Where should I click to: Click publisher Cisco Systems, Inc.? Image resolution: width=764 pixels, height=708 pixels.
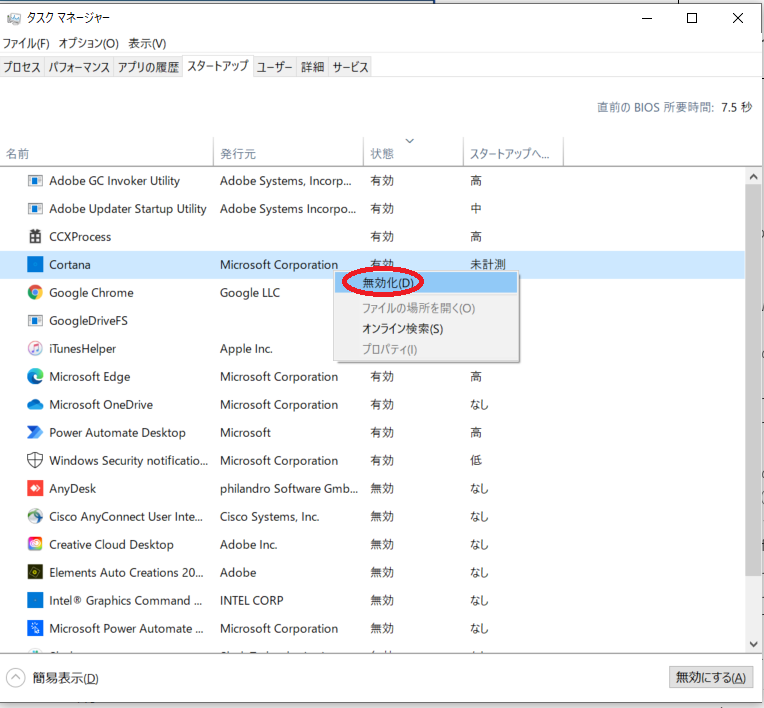pyautogui.click(x=269, y=517)
